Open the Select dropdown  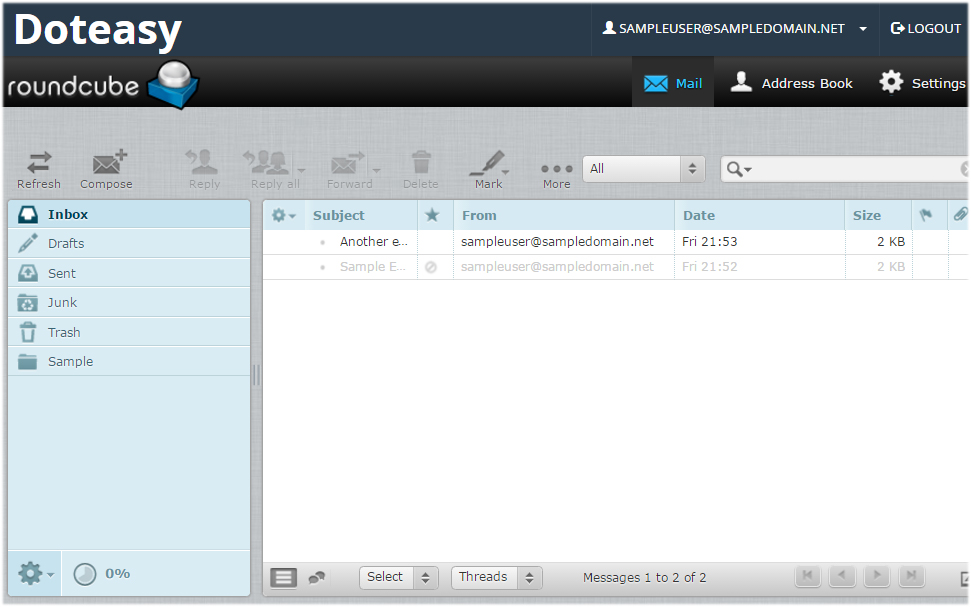399,578
